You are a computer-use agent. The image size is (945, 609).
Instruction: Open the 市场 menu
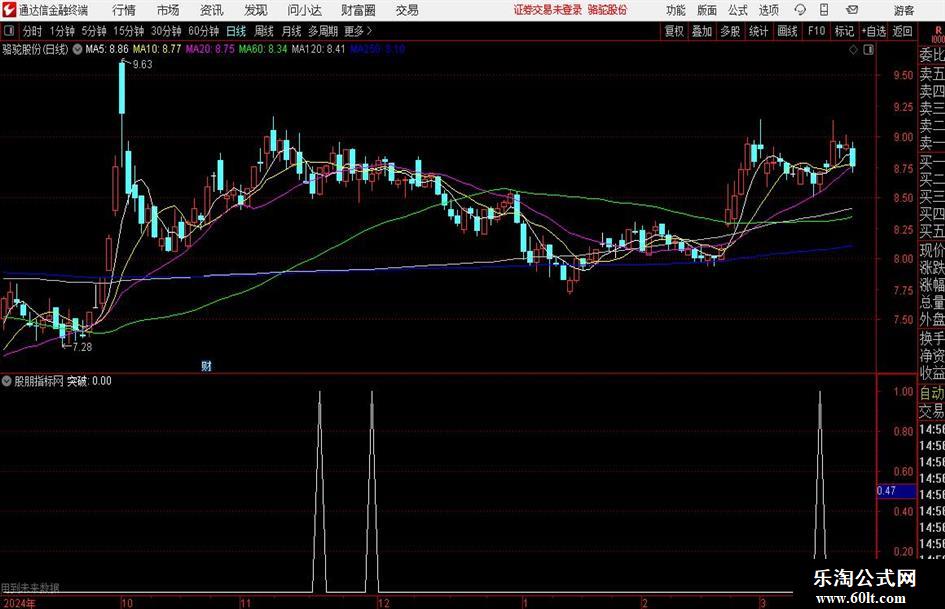tap(168, 10)
